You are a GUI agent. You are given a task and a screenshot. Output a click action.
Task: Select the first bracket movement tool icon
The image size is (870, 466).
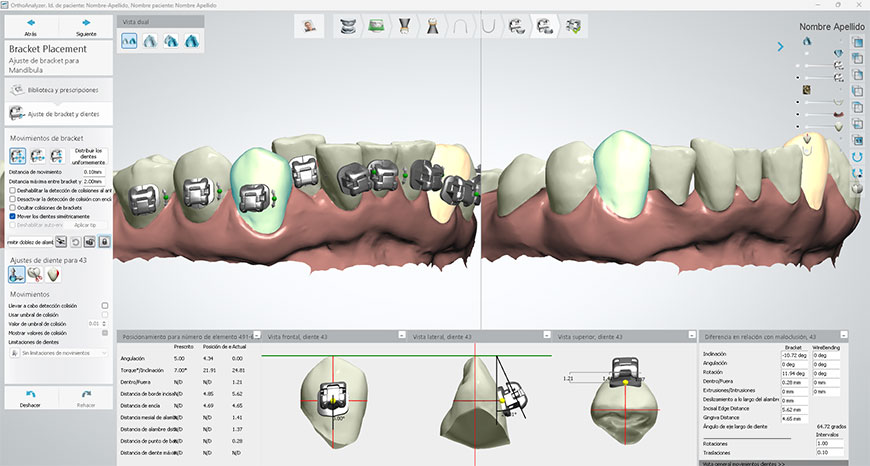[x=18, y=156]
